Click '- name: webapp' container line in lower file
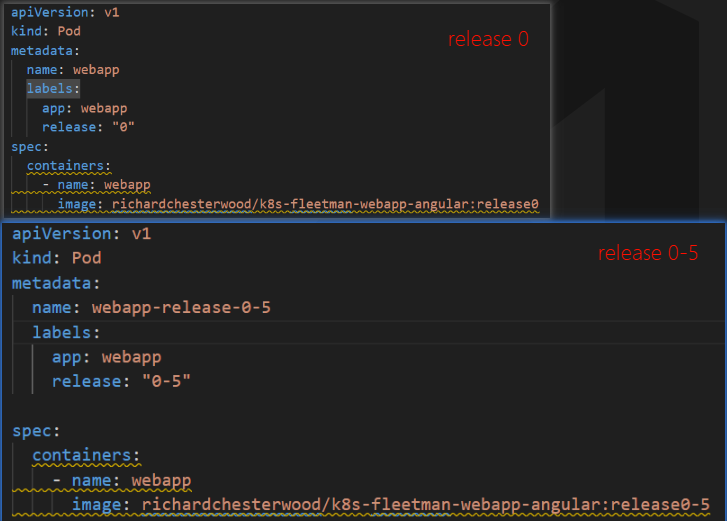727x521 pixels. tap(122, 480)
